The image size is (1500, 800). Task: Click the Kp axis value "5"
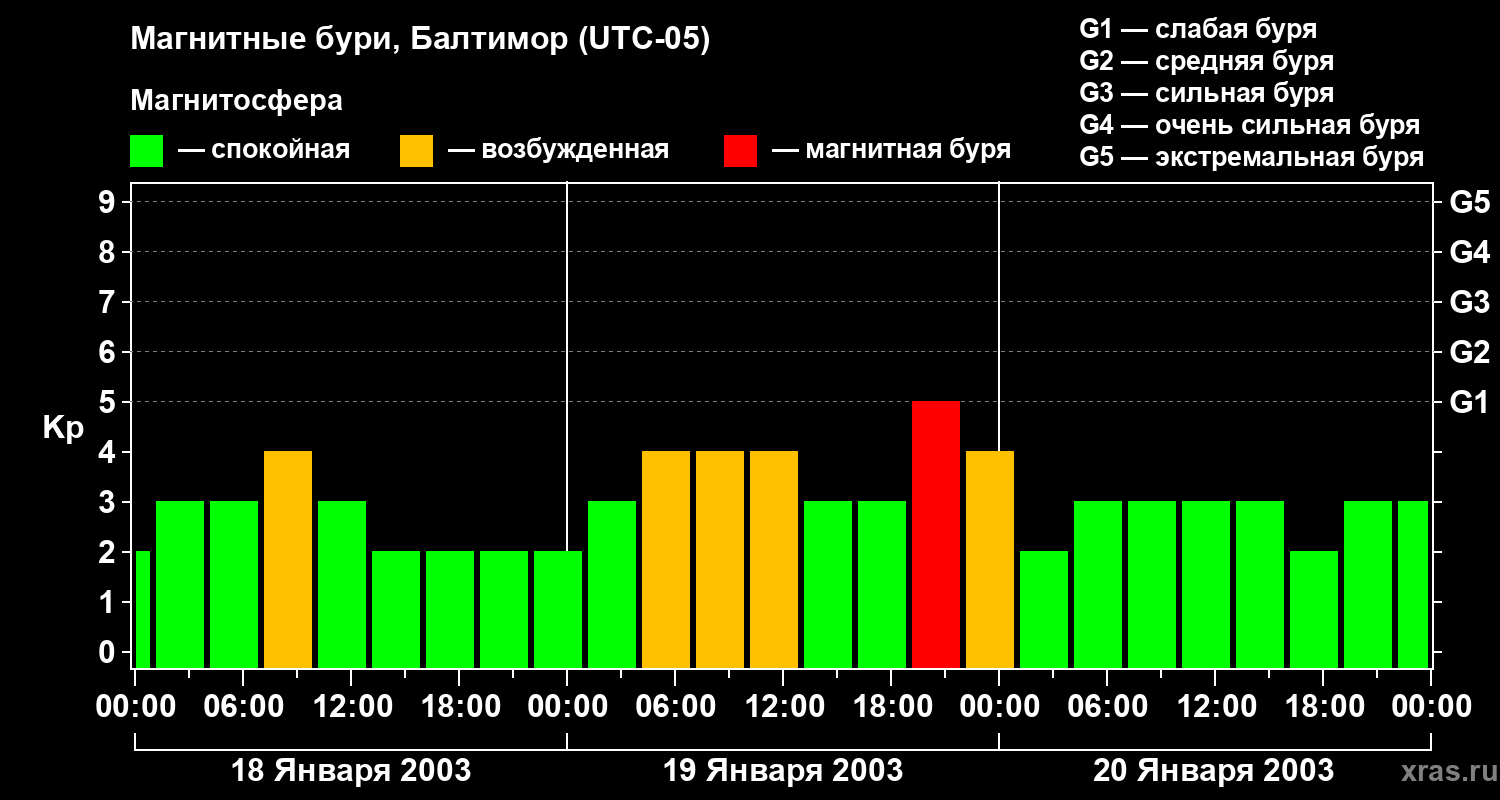[x=109, y=402]
